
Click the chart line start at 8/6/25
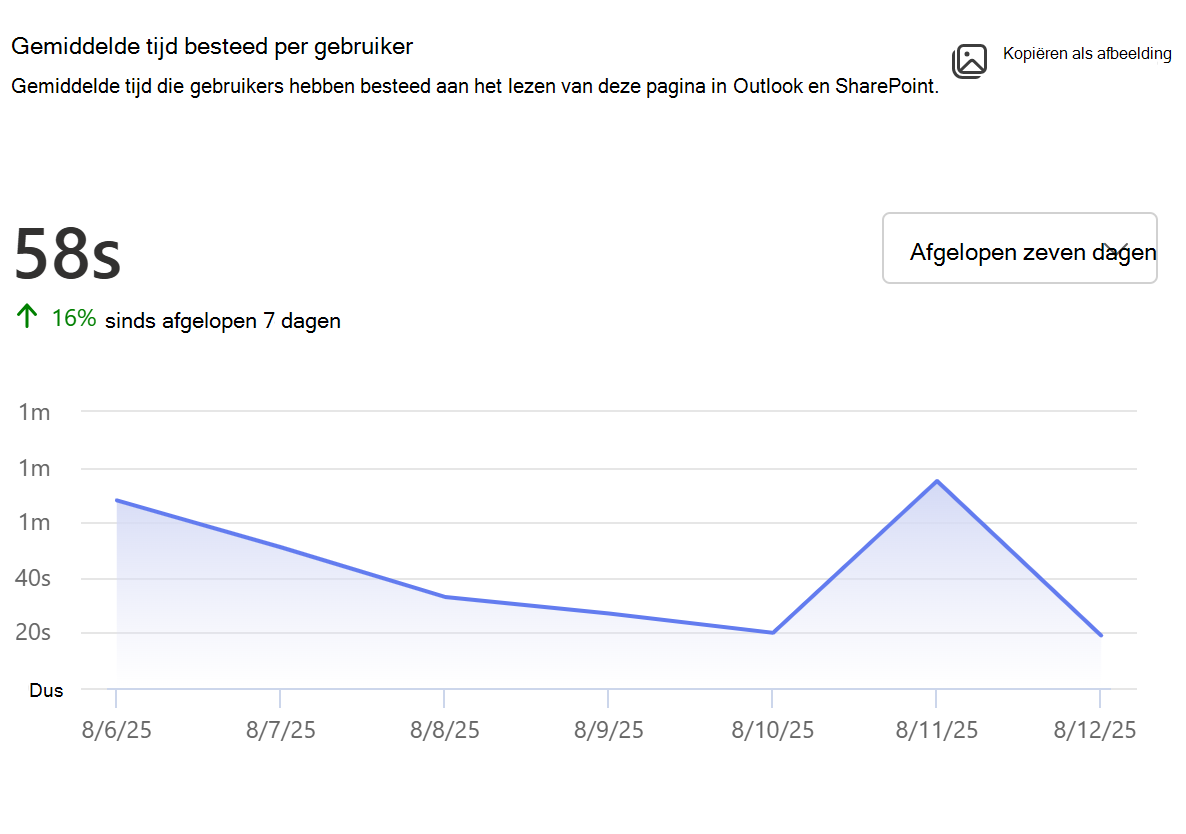click(x=116, y=500)
